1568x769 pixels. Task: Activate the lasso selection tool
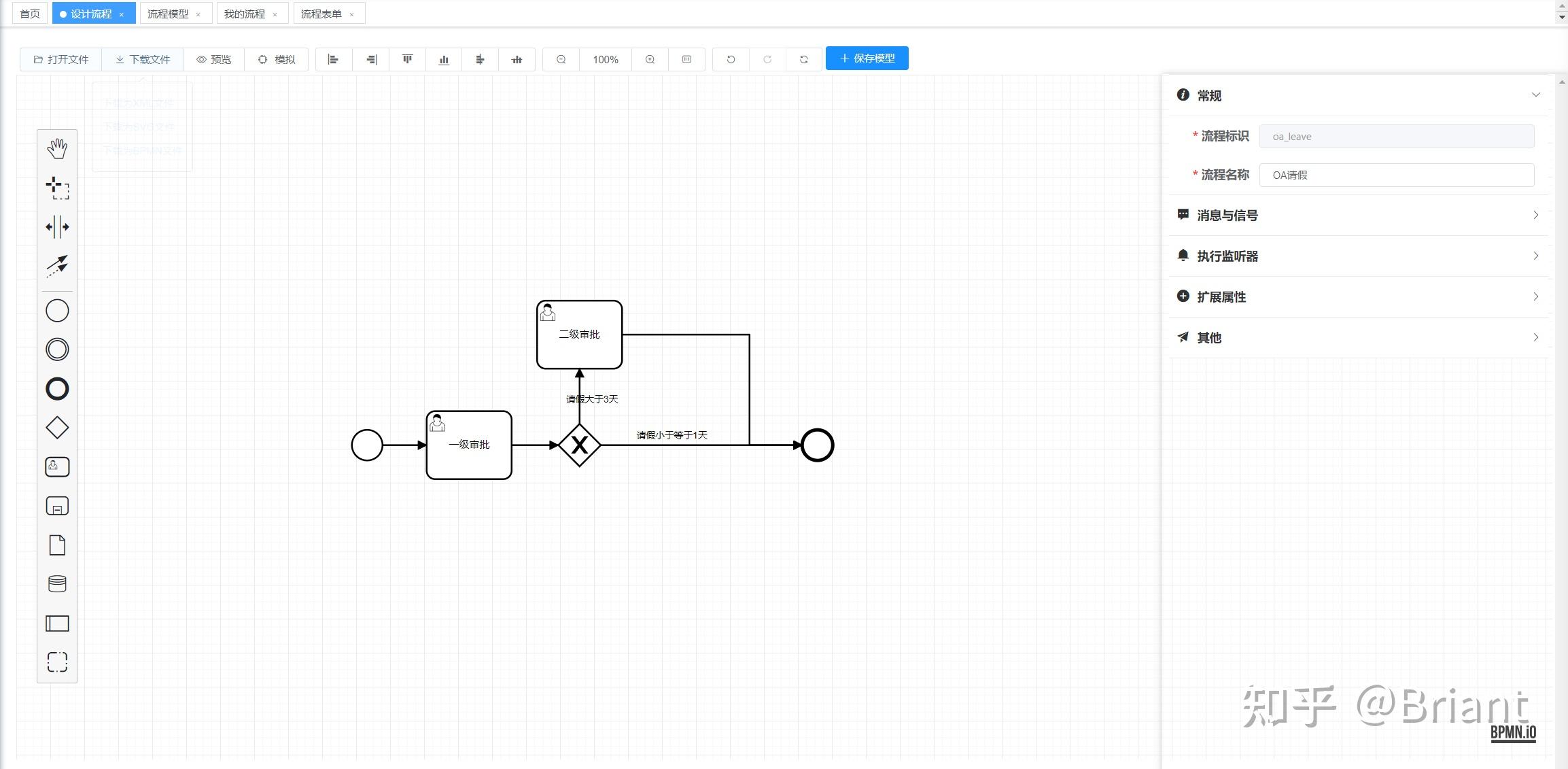[x=57, y=188]
